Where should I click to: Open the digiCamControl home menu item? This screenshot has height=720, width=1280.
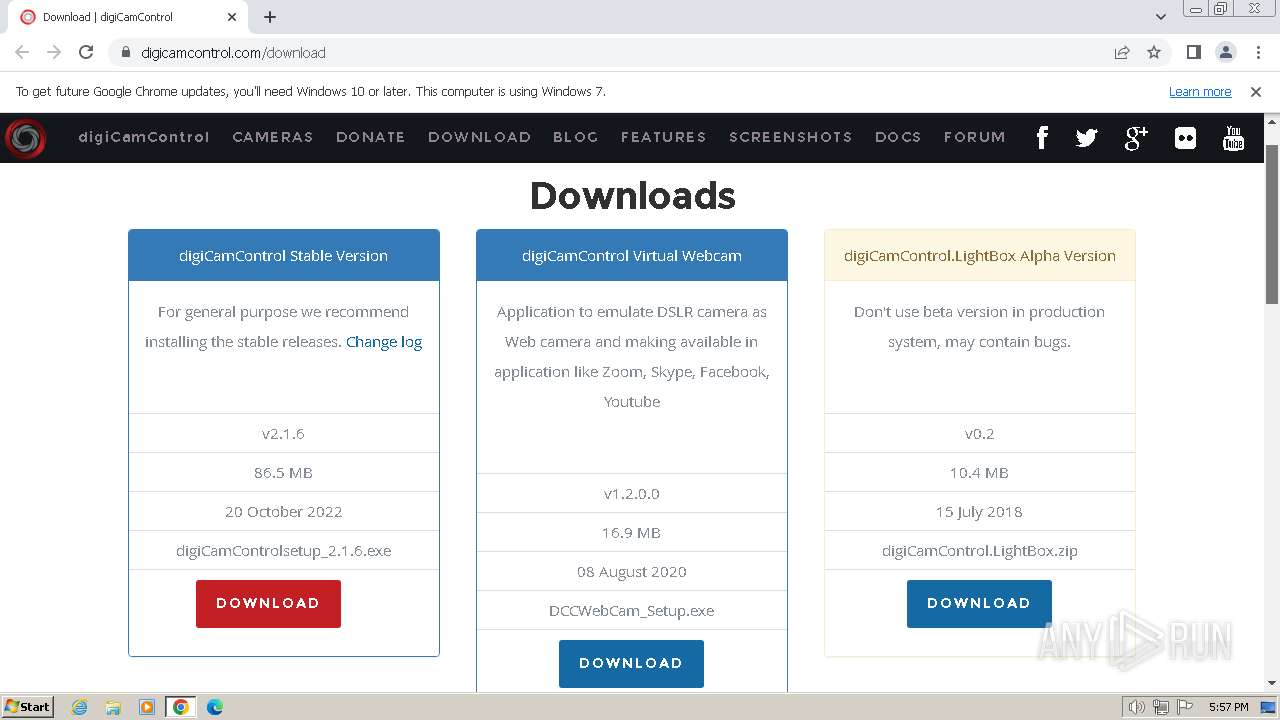click(144, 137)
